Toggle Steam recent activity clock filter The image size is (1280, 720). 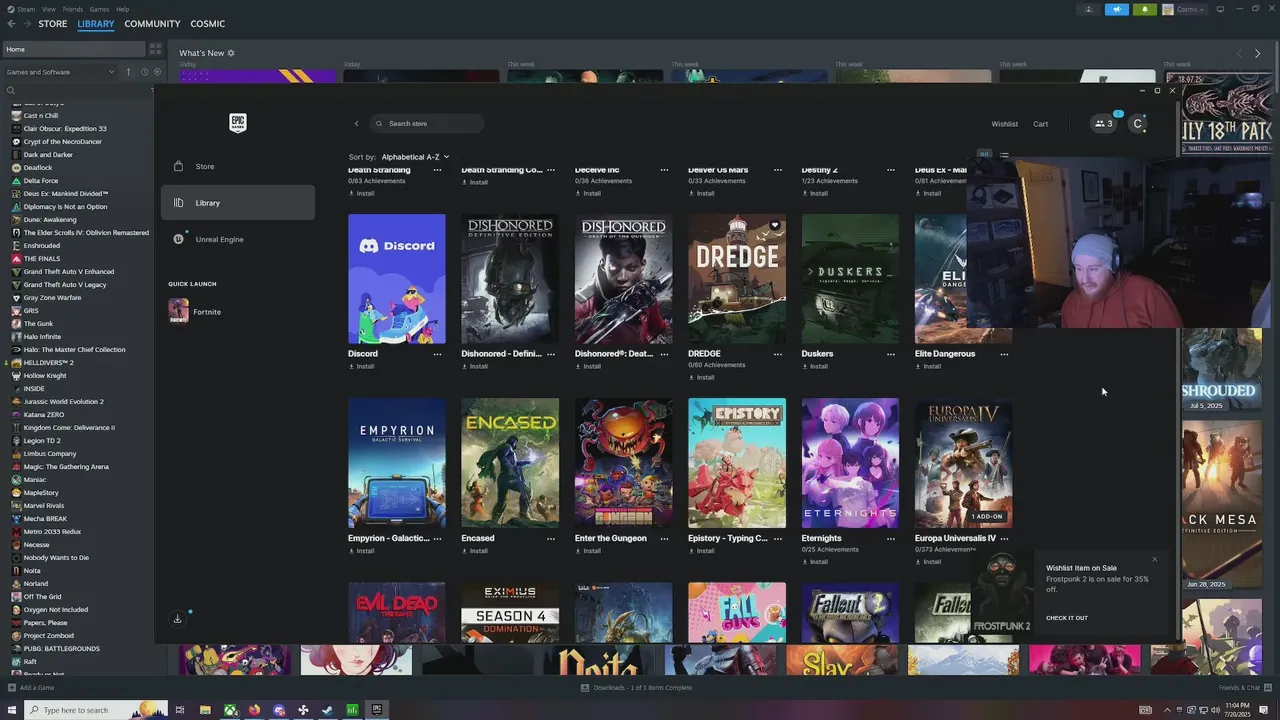(x=144, y=72)
